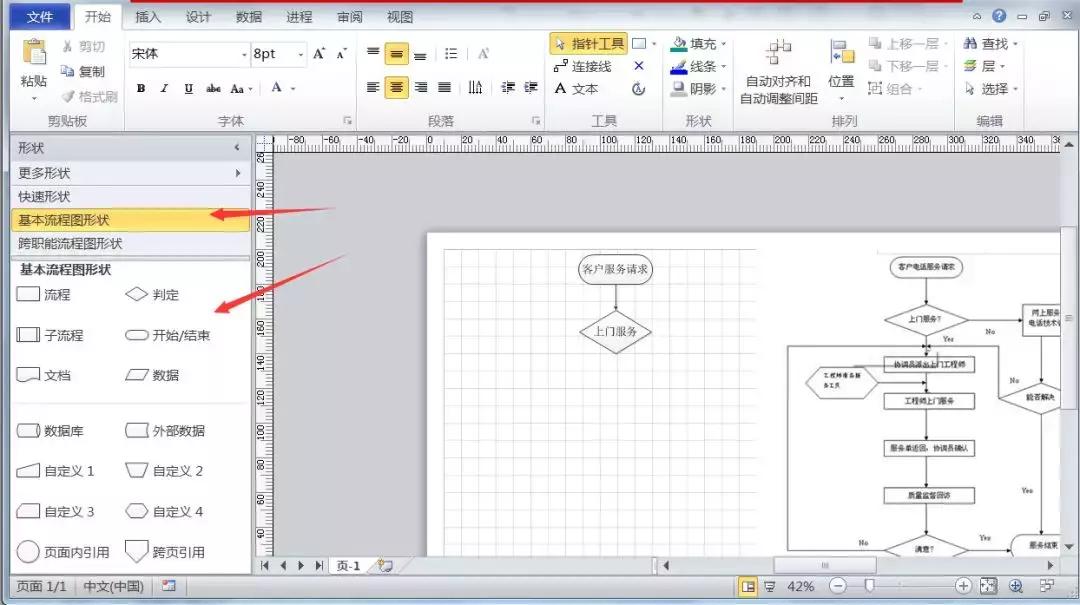This screenshot has height=605, width=1080.
Task: Click the Auto Align and Space icon
Action: point(778,54)
